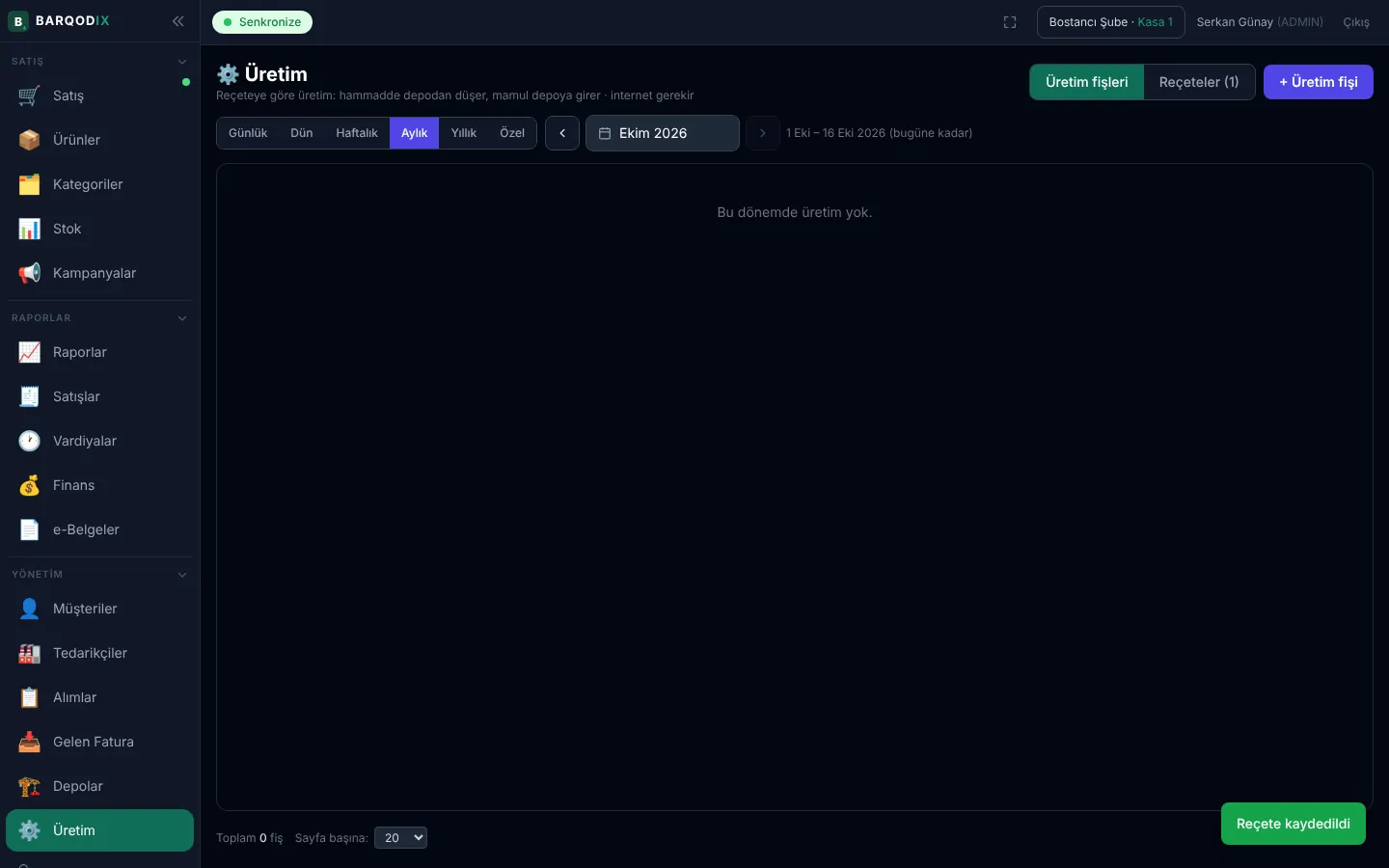Open Vardiyalar via its clock icon
The height and width of the screenshot is (868, 1389).
pos(29,441)
